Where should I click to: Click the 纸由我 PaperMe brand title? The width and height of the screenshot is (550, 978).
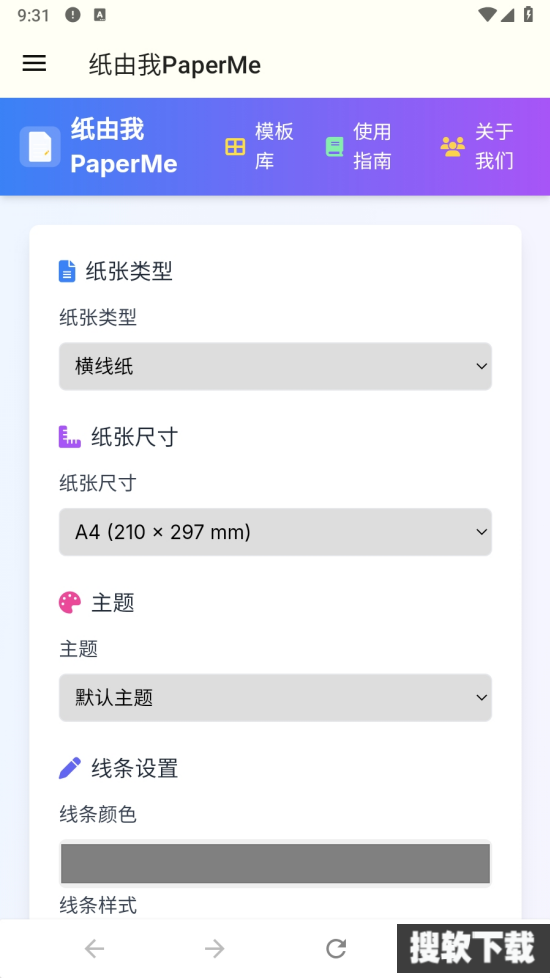[123, 147]
